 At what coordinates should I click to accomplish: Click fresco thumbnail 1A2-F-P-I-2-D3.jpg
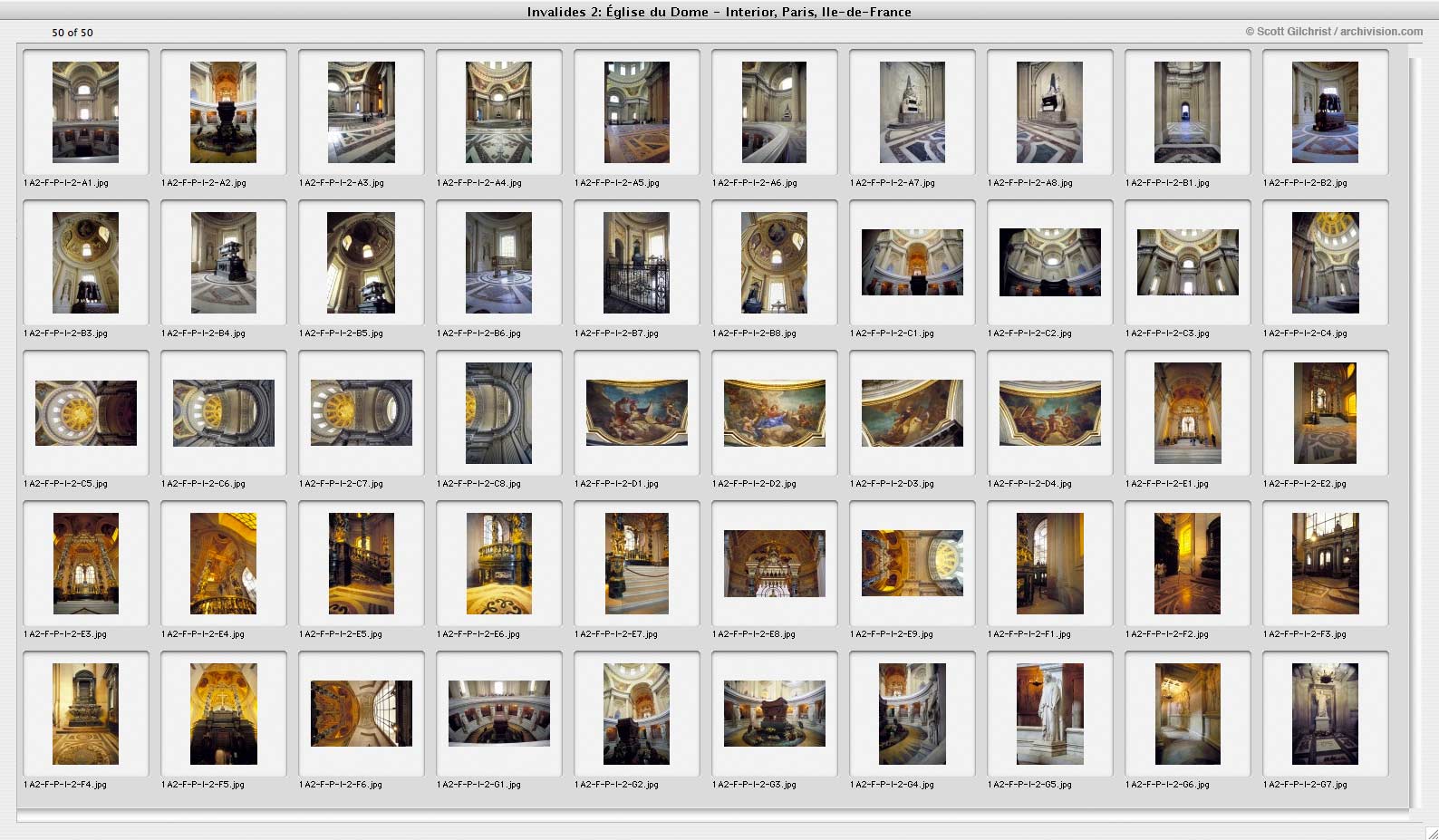(x=913, y=413)
